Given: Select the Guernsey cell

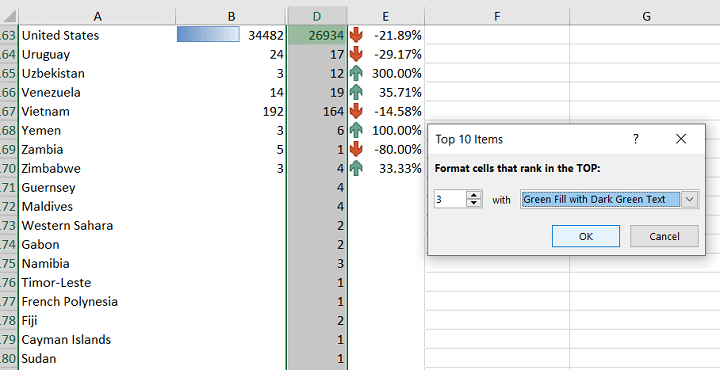Looking at the screenshot, I should (x=97, y=188).
